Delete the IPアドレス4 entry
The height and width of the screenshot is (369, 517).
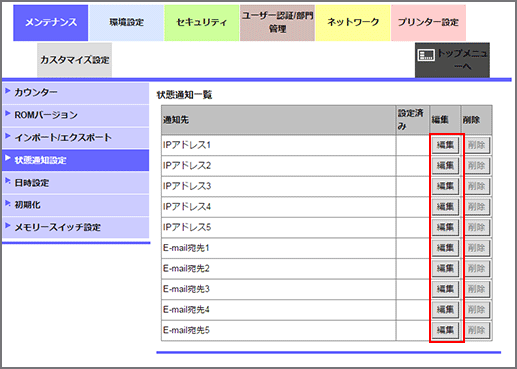click(477, 207)
